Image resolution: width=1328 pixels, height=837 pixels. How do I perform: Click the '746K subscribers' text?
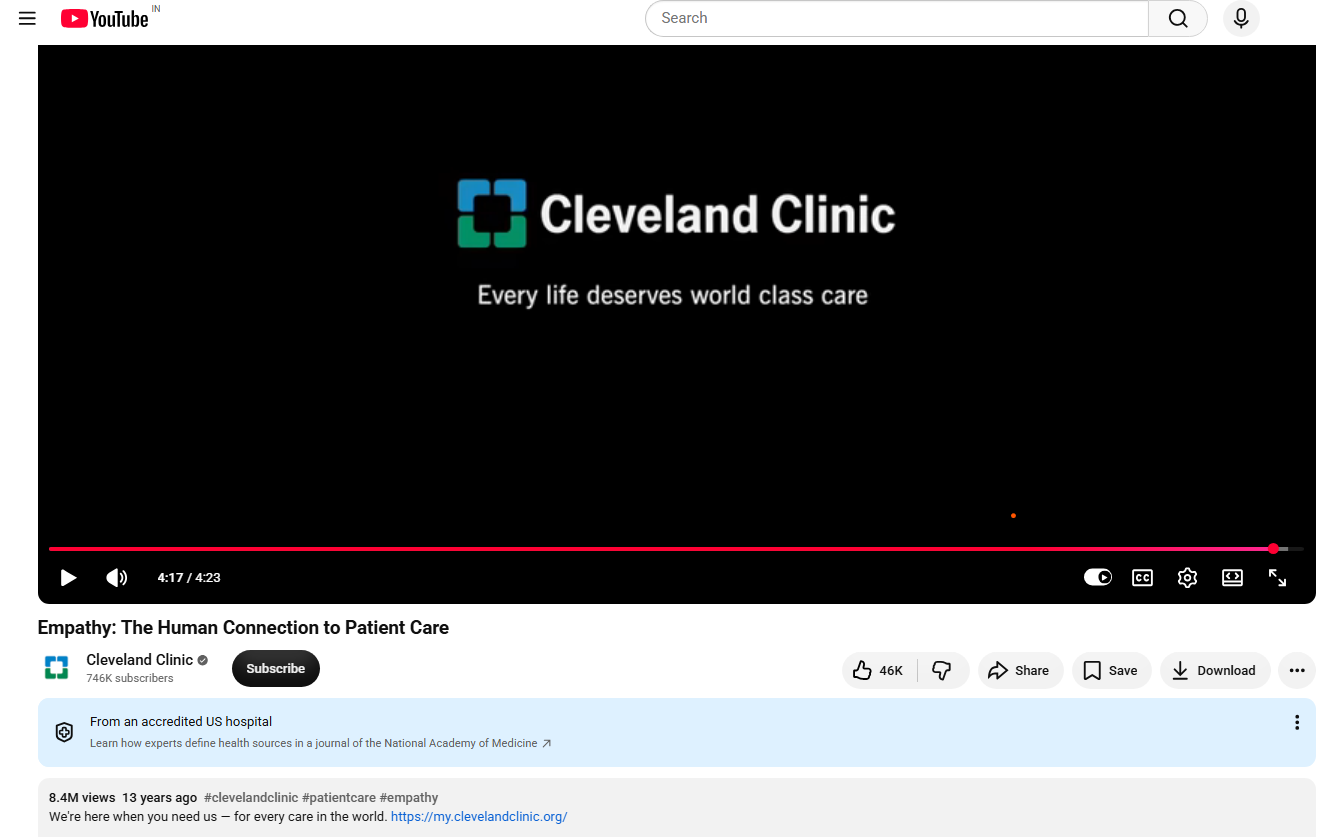tap(130, 678)
